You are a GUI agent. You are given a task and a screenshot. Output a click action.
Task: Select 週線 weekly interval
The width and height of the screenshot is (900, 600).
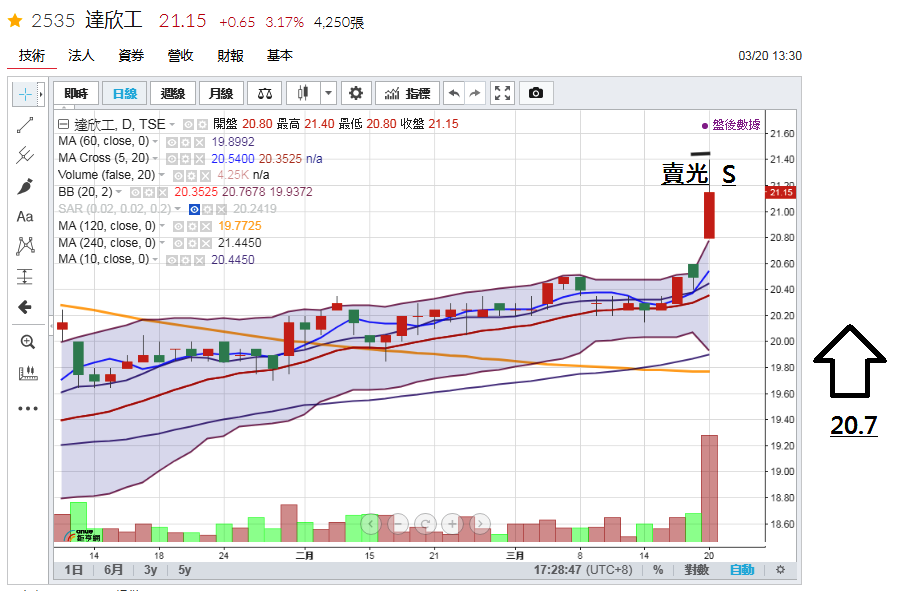[173, 93]
